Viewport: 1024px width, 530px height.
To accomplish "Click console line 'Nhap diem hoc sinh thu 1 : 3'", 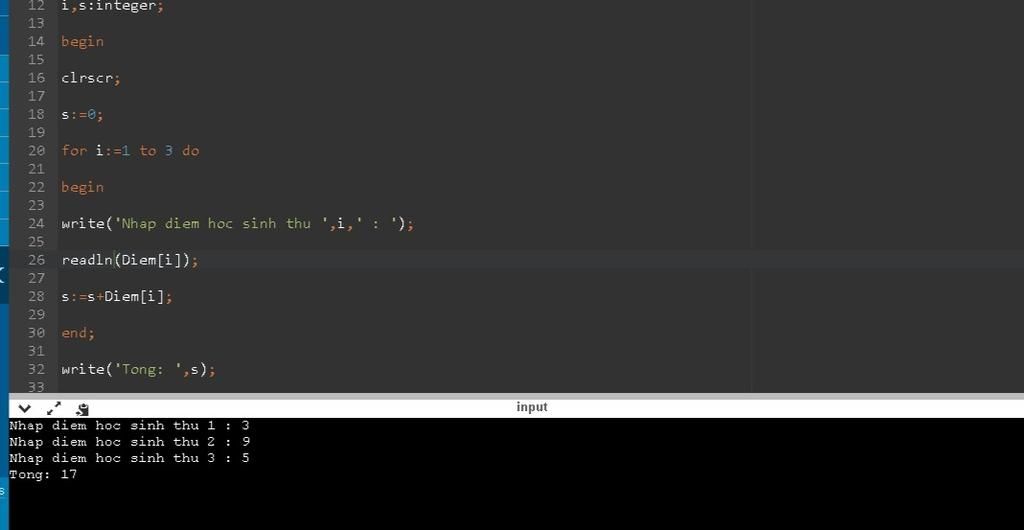I will point(129,426).
